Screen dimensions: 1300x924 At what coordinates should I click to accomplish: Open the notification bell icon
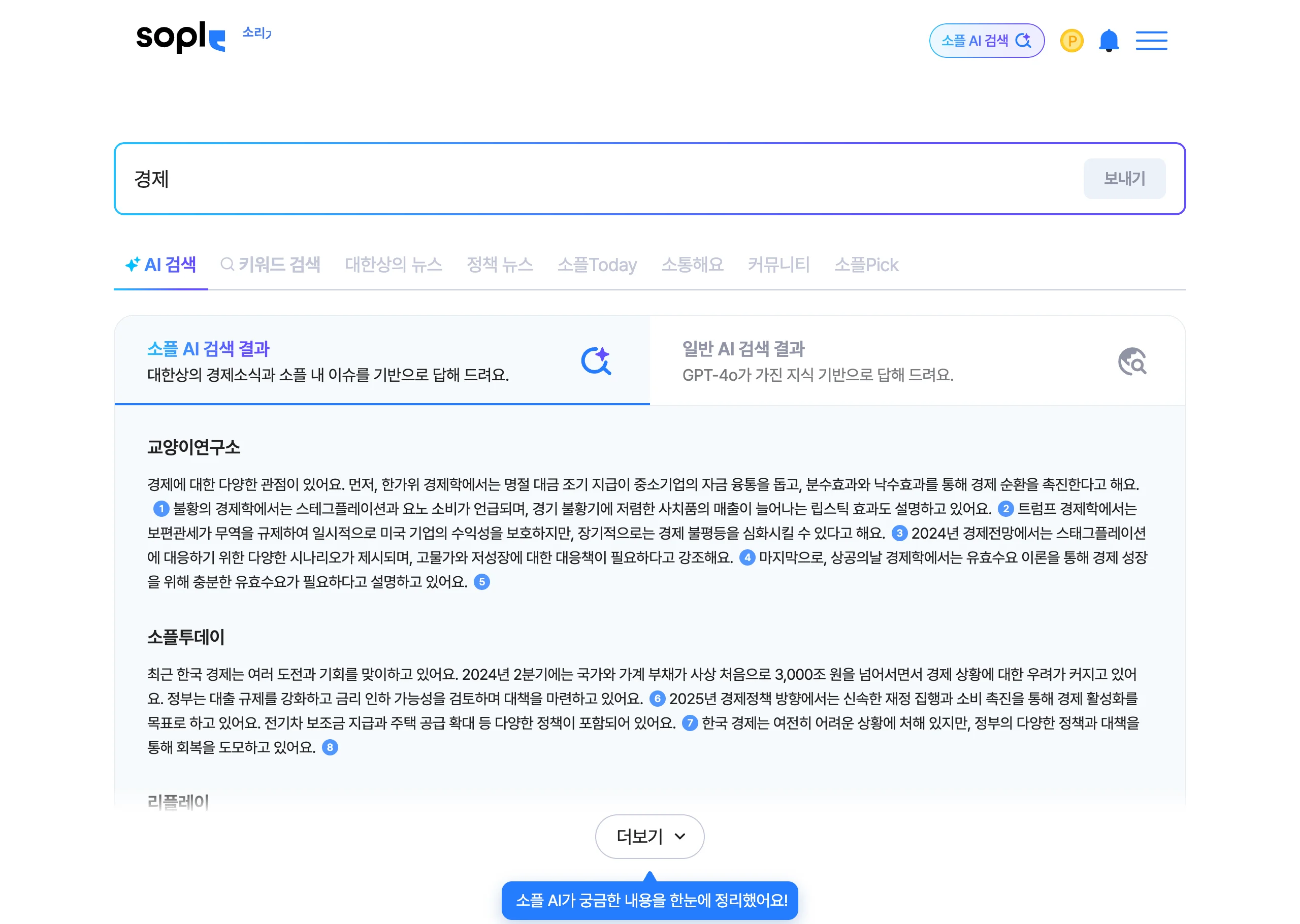pyautogui.click(x=1109, y=41)
